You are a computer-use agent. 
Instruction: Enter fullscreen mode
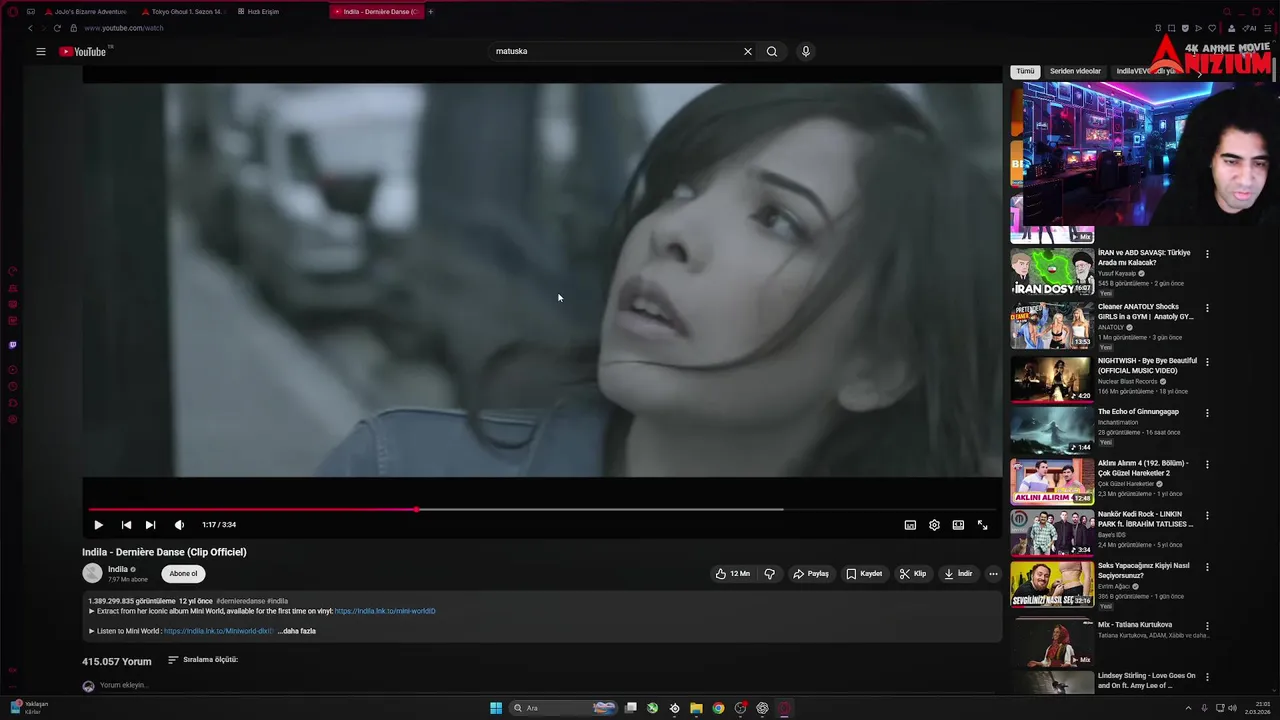pos(982,525)
